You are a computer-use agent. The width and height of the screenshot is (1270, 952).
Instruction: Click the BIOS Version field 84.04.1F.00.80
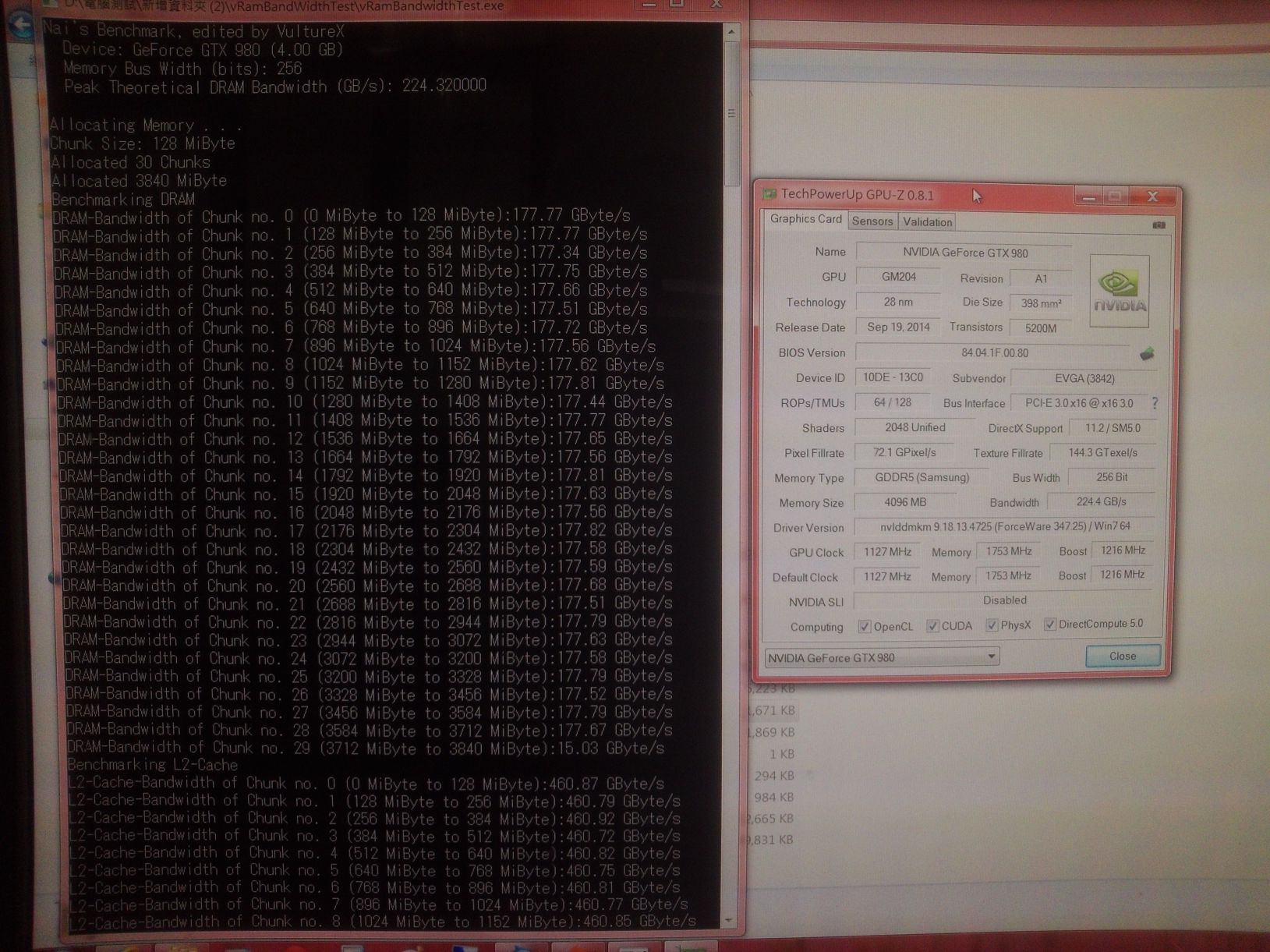pyautogui.click(x=994, y=352)
